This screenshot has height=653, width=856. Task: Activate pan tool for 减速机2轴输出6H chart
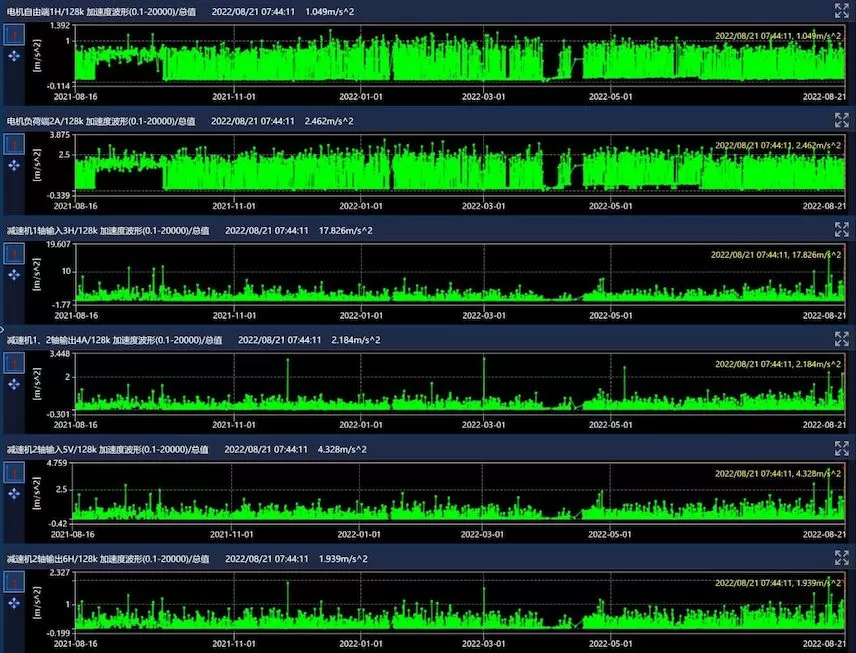click(x=14, y=604)
